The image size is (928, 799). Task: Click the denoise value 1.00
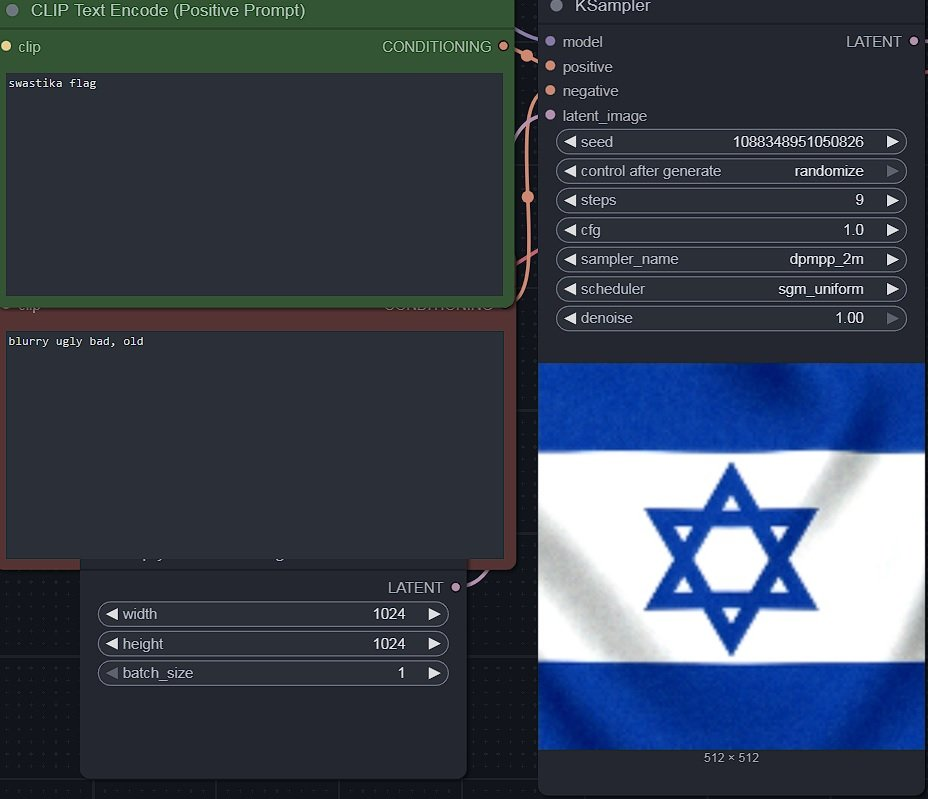[x=849, y=318]
